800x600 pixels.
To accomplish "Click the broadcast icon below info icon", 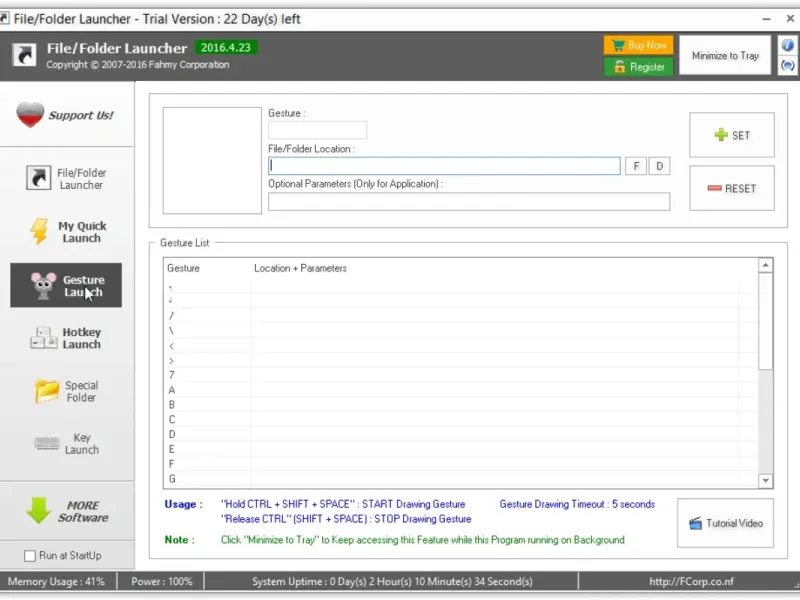I will 787,66.
